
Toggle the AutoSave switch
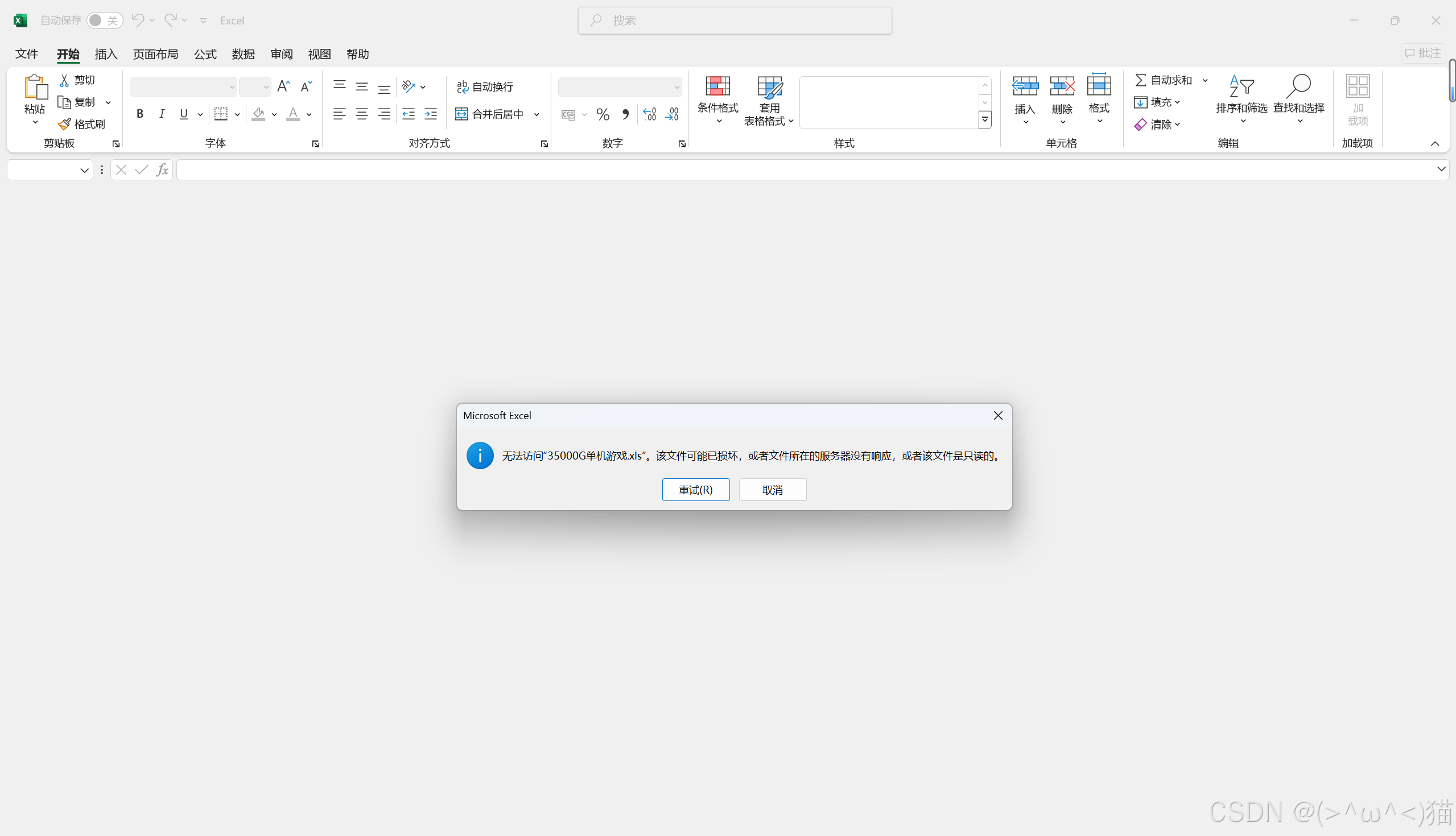tap(104, 20)
